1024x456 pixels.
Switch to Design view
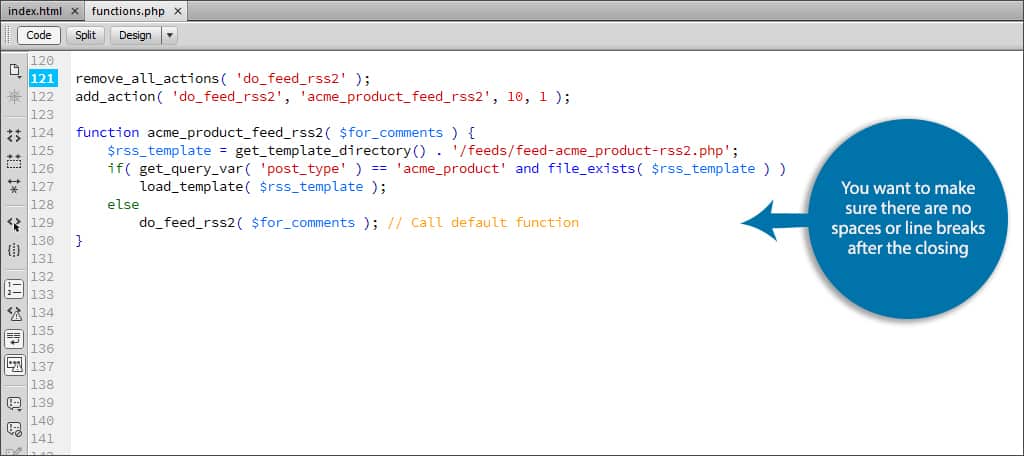pos(135,35)
